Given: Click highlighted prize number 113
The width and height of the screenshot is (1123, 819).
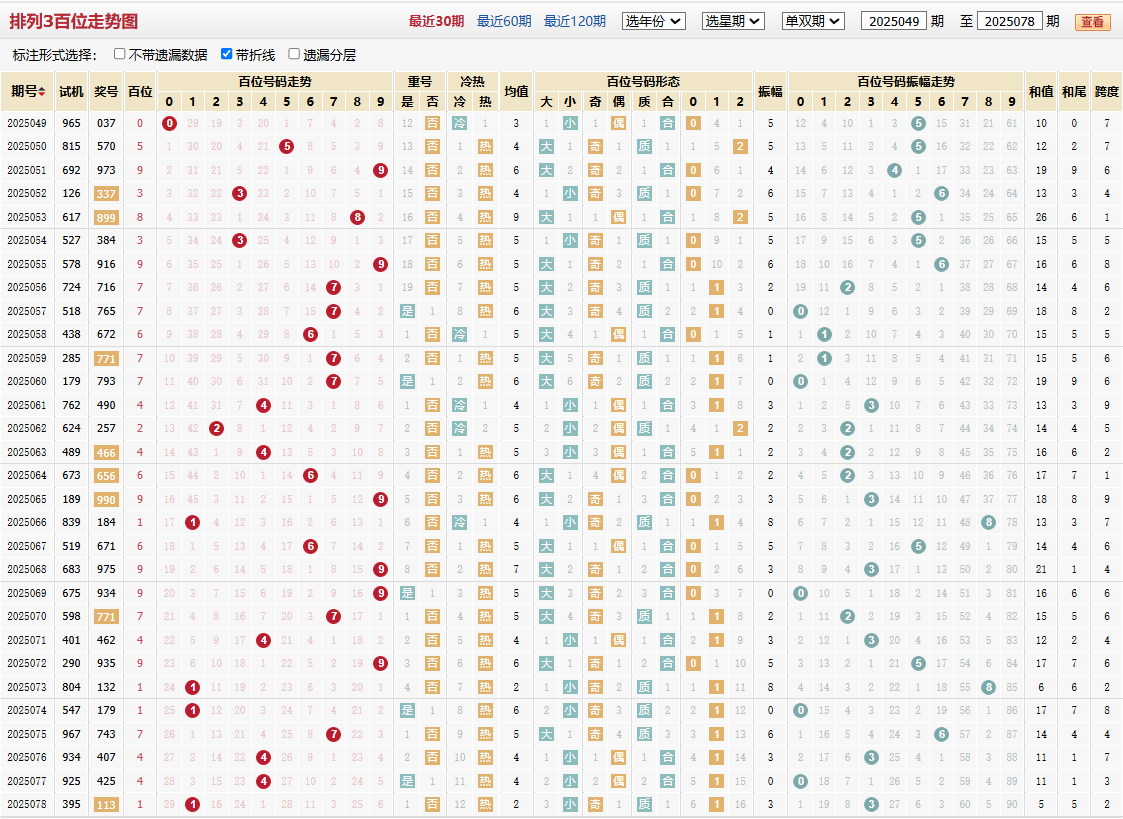Looking at the screenshot, I should [x=106, y=805].
